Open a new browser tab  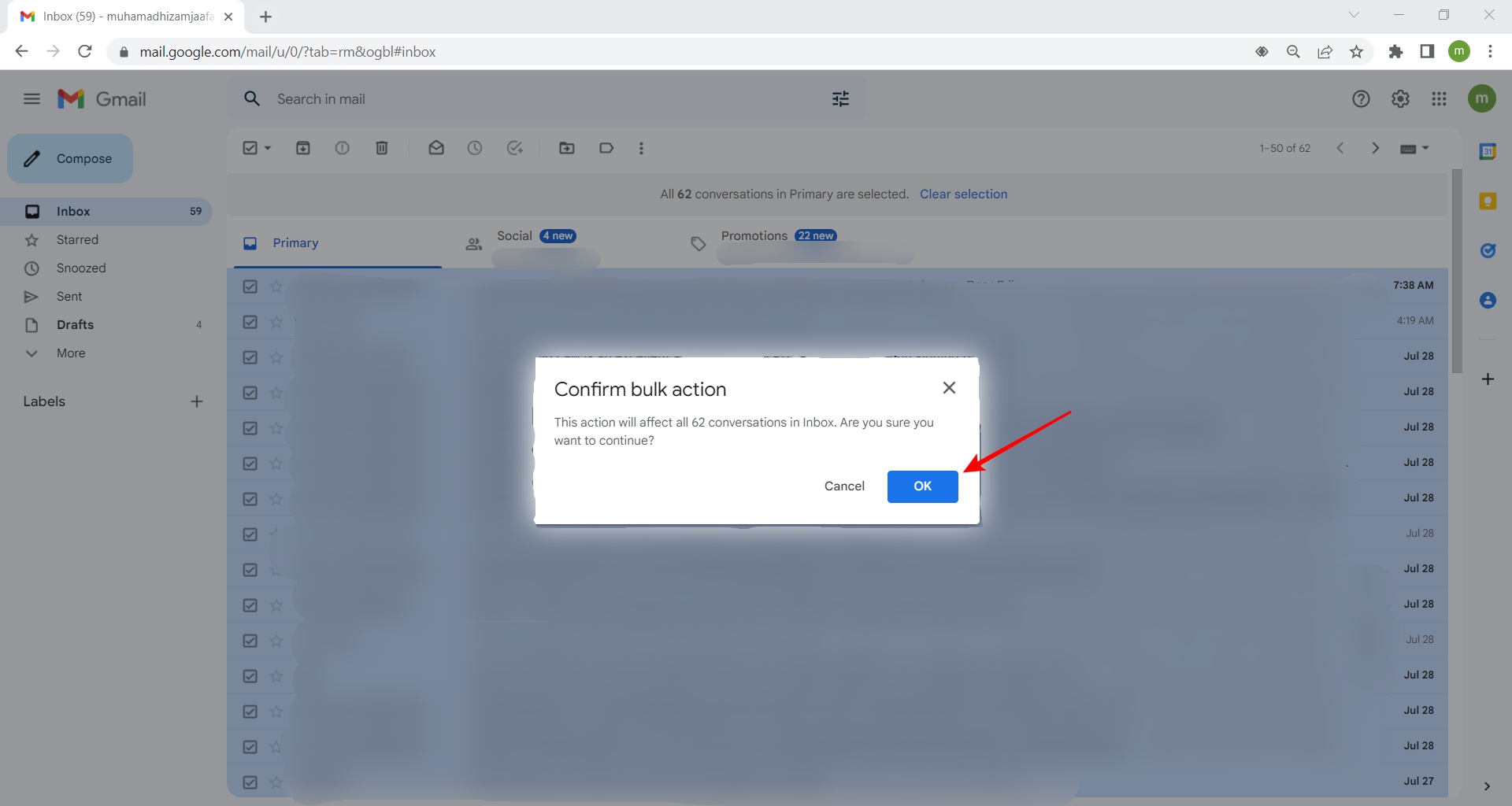pyautogui.click(x=265, y=17)
